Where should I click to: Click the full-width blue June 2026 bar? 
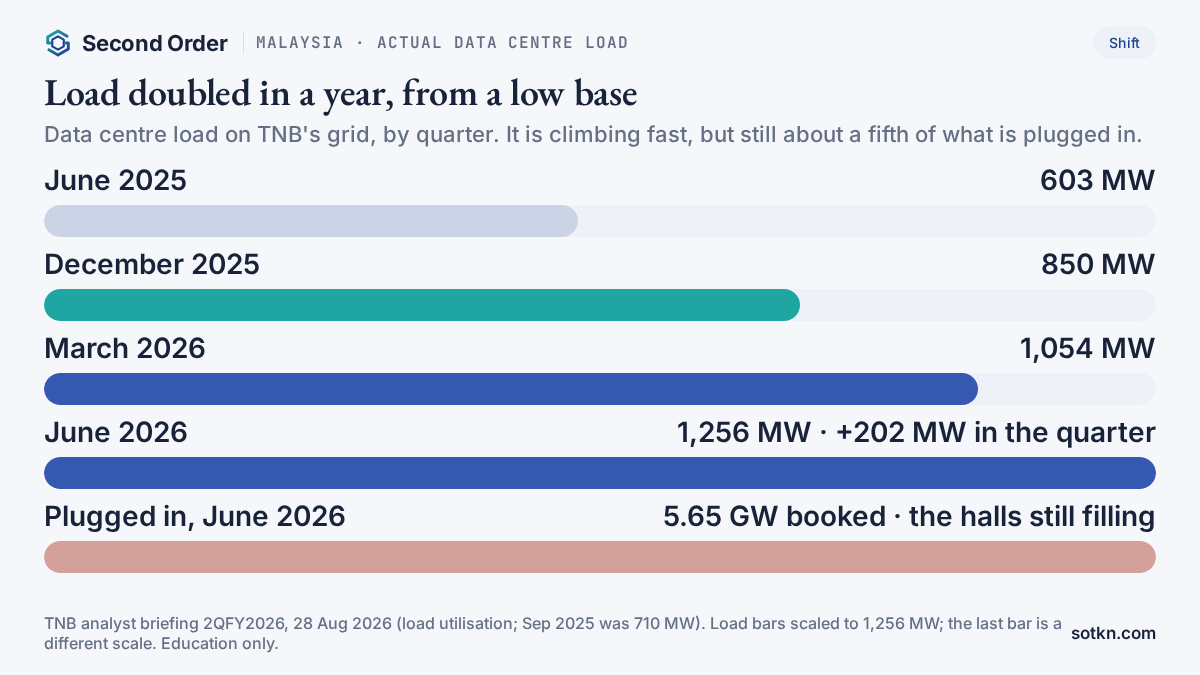600,473
